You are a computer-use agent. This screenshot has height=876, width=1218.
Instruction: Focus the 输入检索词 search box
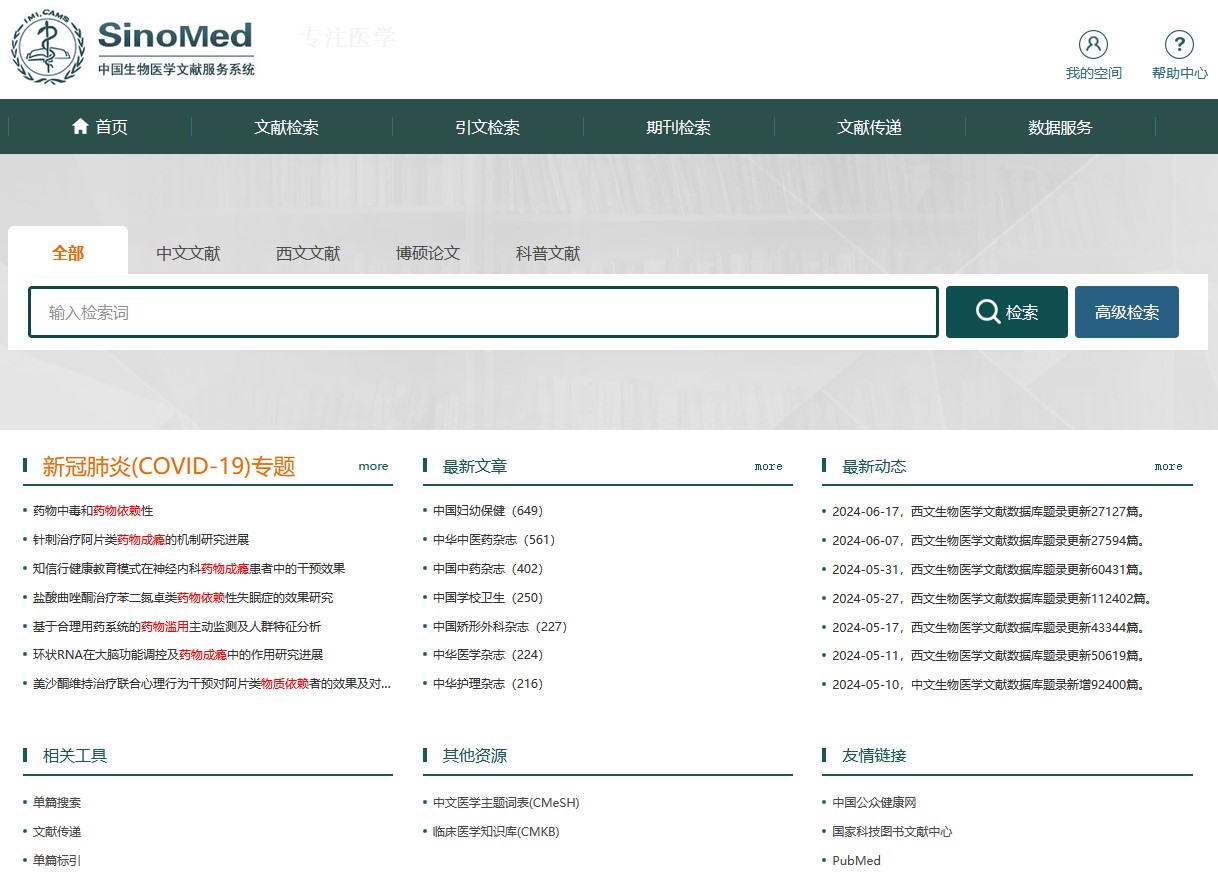click(x=483, y=312)
